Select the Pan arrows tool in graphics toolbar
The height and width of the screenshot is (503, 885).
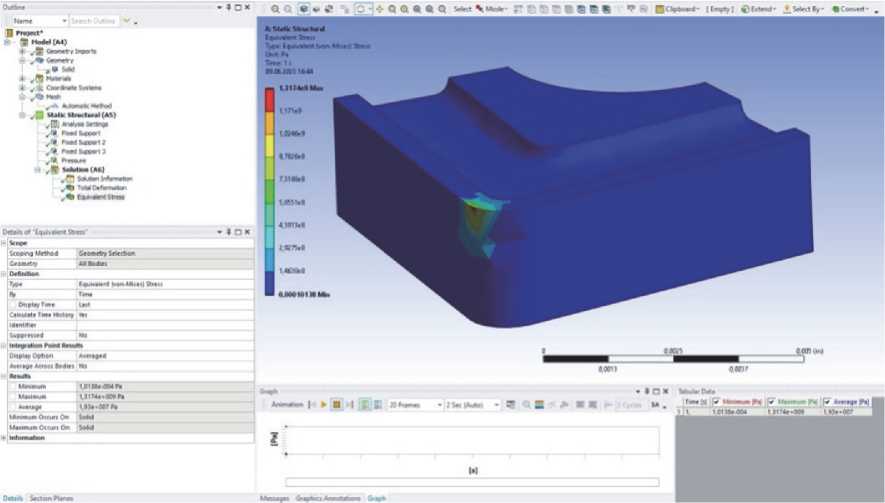(x=379, y=9)
